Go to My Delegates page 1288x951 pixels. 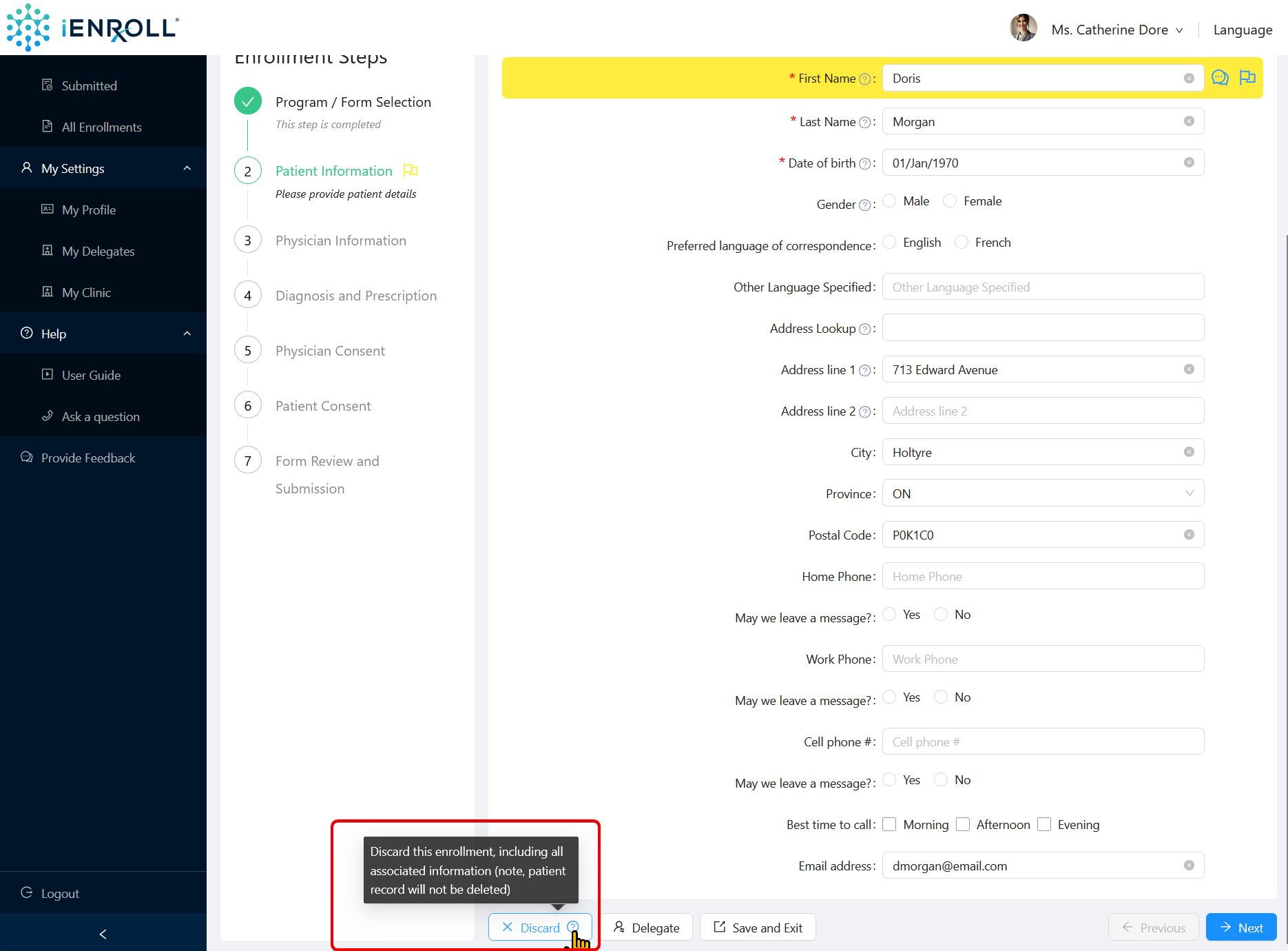(98, 251)
